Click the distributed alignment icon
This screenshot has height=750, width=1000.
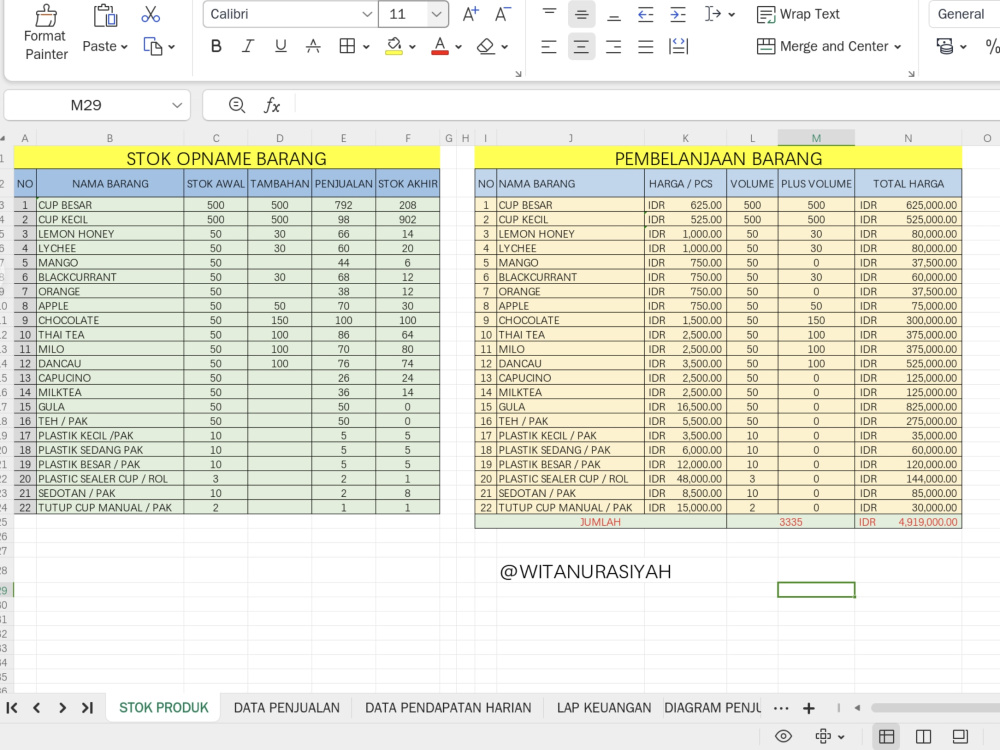(678, 47)
